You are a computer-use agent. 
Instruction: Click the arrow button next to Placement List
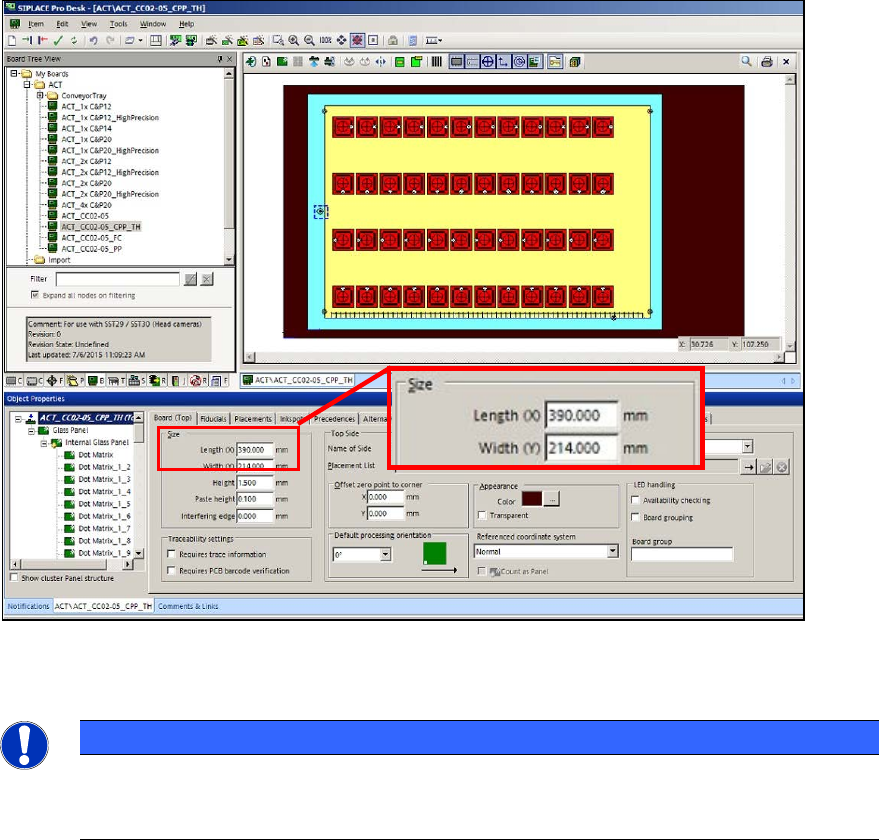748,467
